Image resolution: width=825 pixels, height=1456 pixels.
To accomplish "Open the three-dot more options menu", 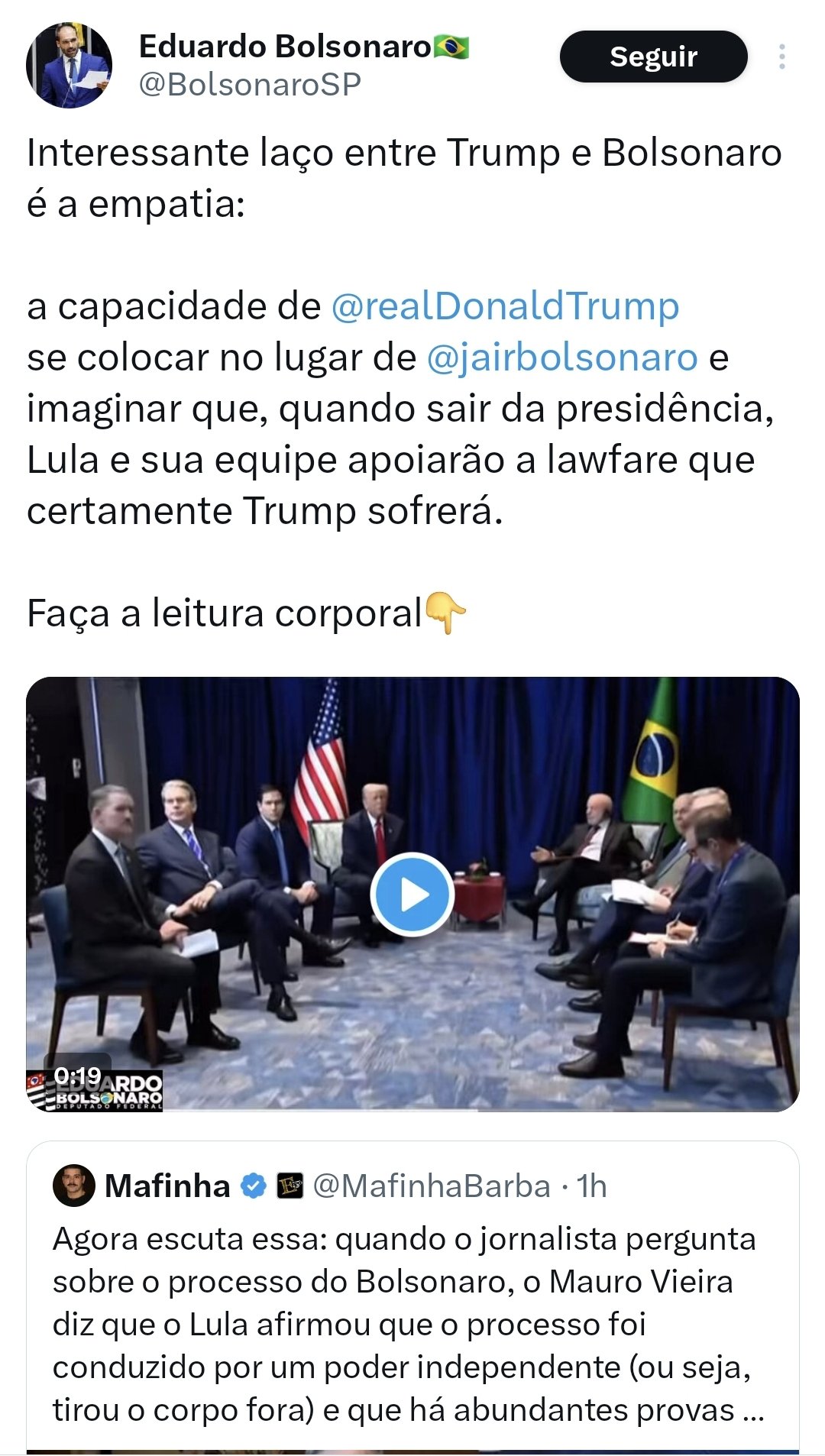I will coord(781,57).
